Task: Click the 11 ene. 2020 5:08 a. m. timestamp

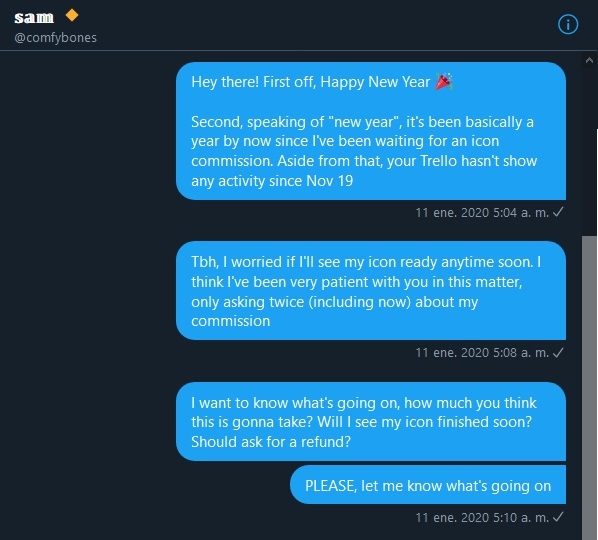Action: (482, 353)
